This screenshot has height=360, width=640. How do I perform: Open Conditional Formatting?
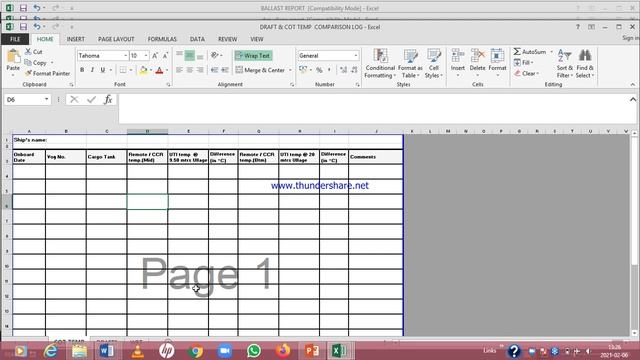(380, 64)
